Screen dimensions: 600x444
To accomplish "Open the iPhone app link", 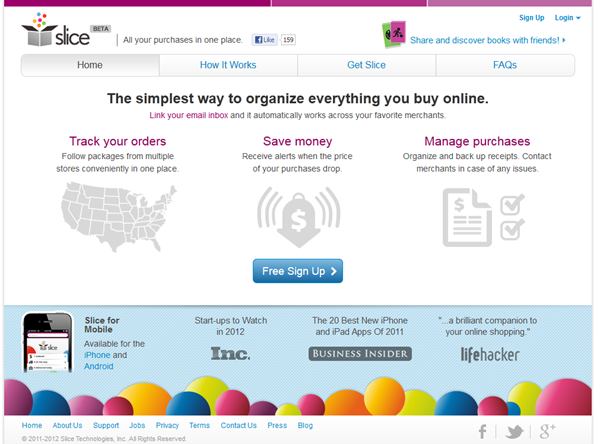I will (97, 355).
